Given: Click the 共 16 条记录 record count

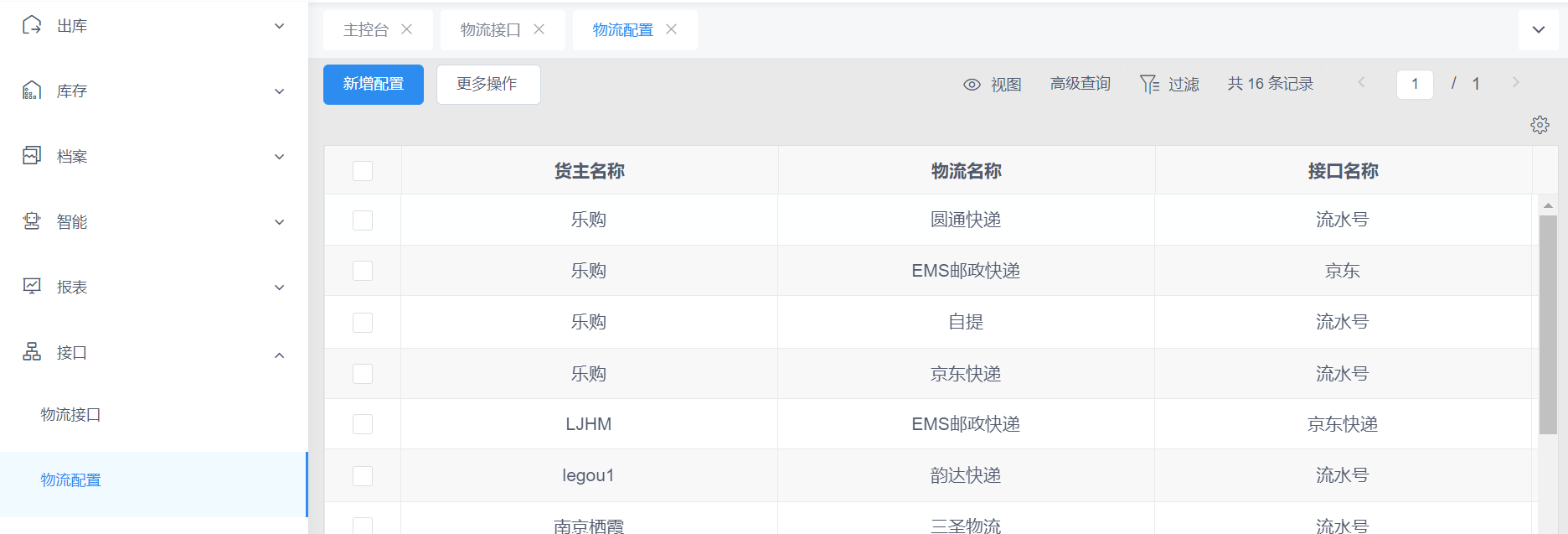Looking at the screenshot, I should point(1270,84).
